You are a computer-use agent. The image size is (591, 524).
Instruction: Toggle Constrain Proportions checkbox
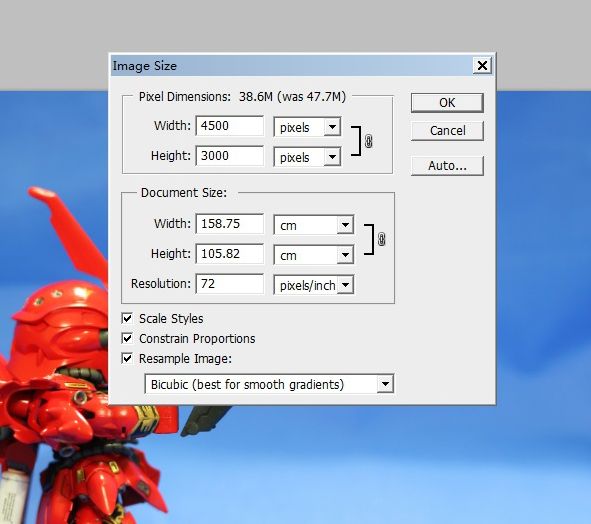tap(127, 339)
